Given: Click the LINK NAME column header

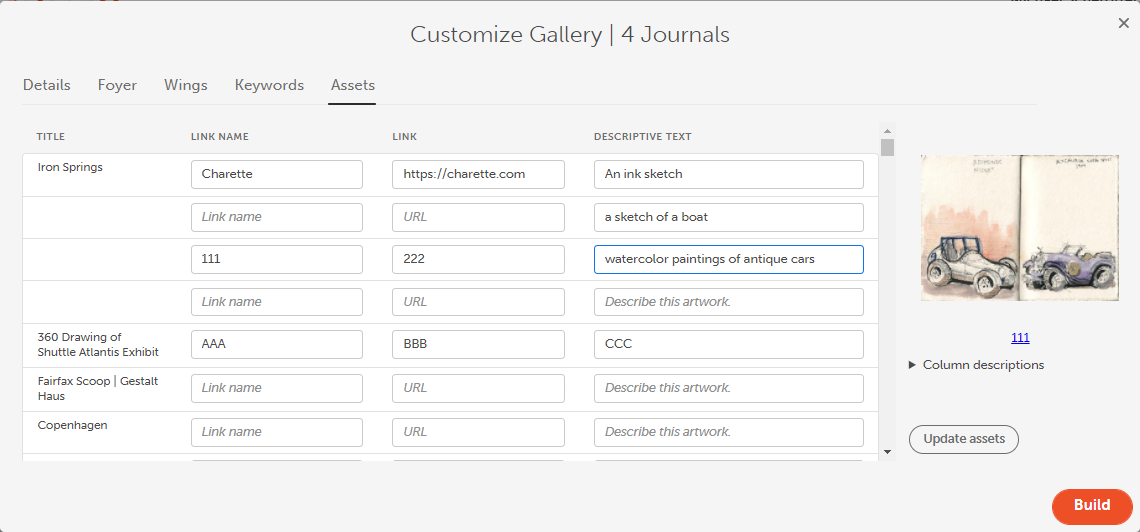Looking at the screenshot, I should click(x=220, y=136).
